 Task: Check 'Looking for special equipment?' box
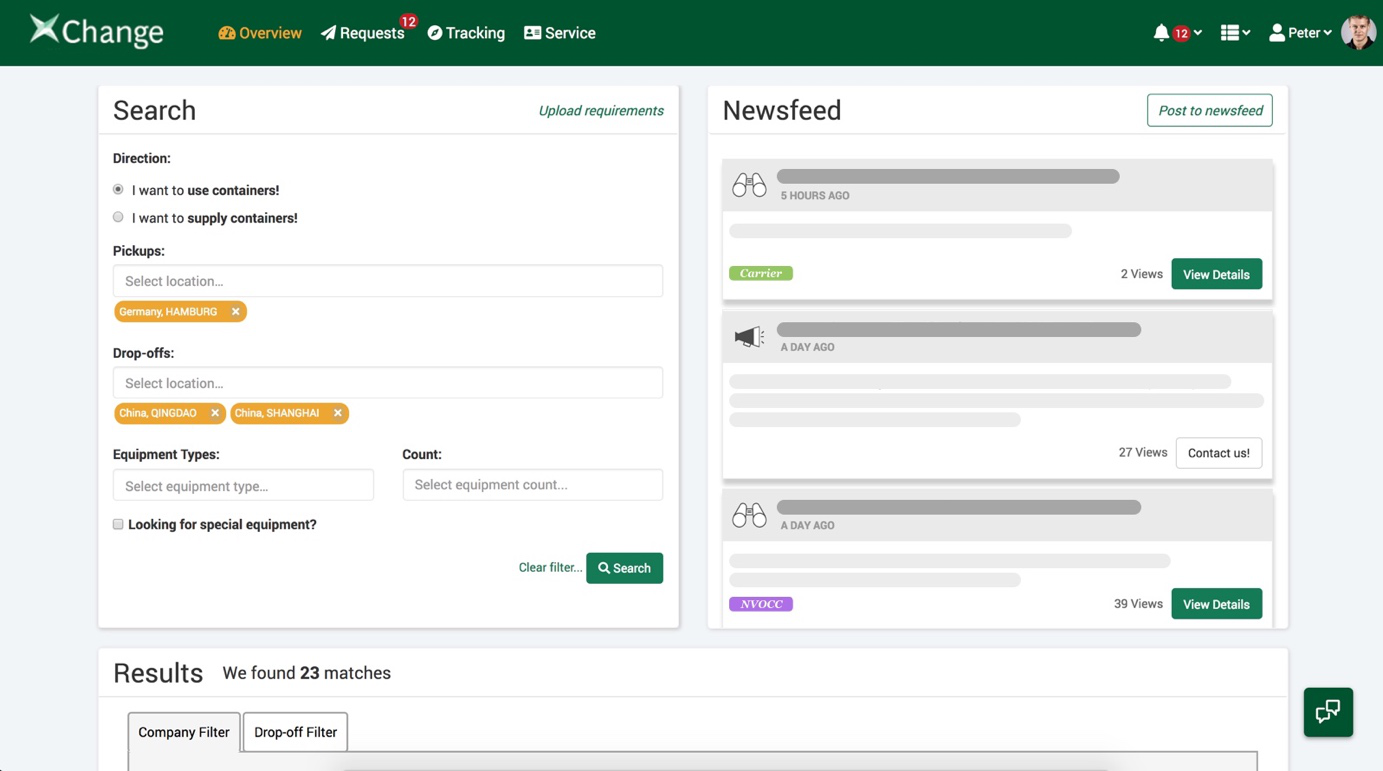[x=118, y=524]
